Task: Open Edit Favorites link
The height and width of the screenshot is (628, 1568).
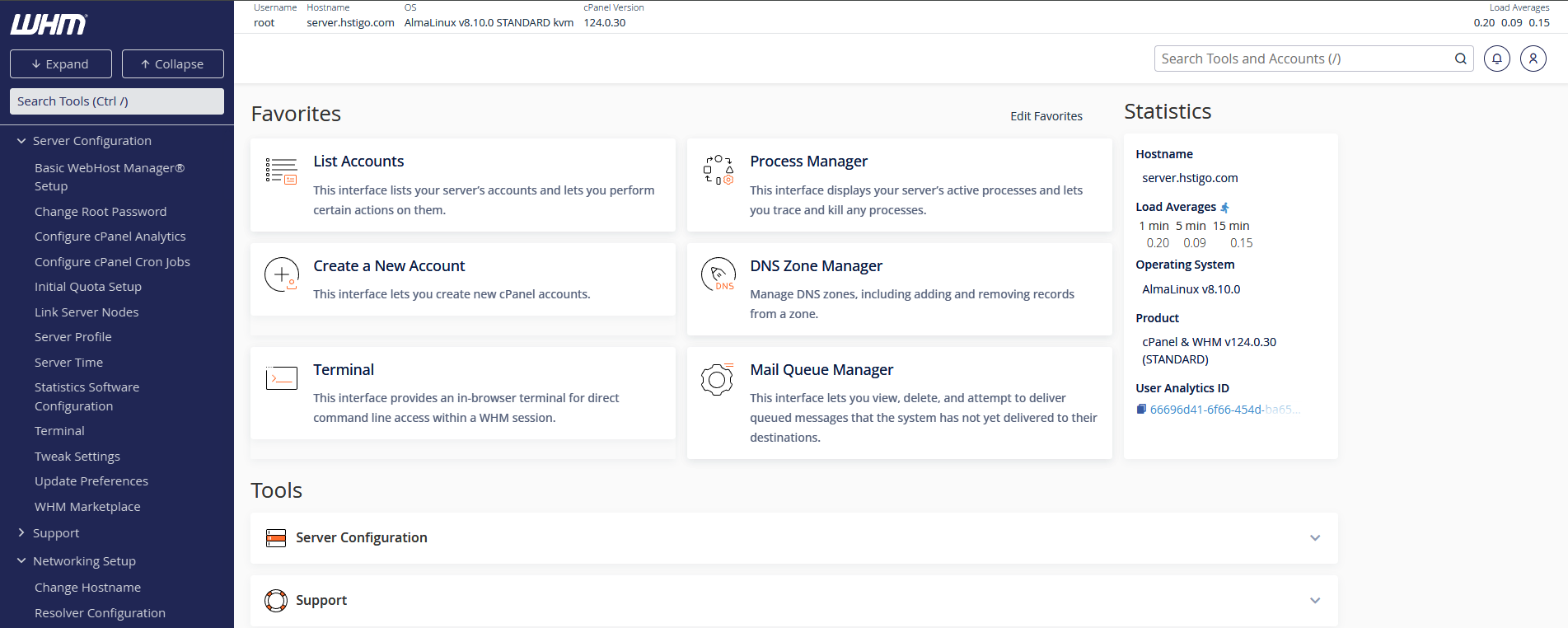Action: [1046, 116]
